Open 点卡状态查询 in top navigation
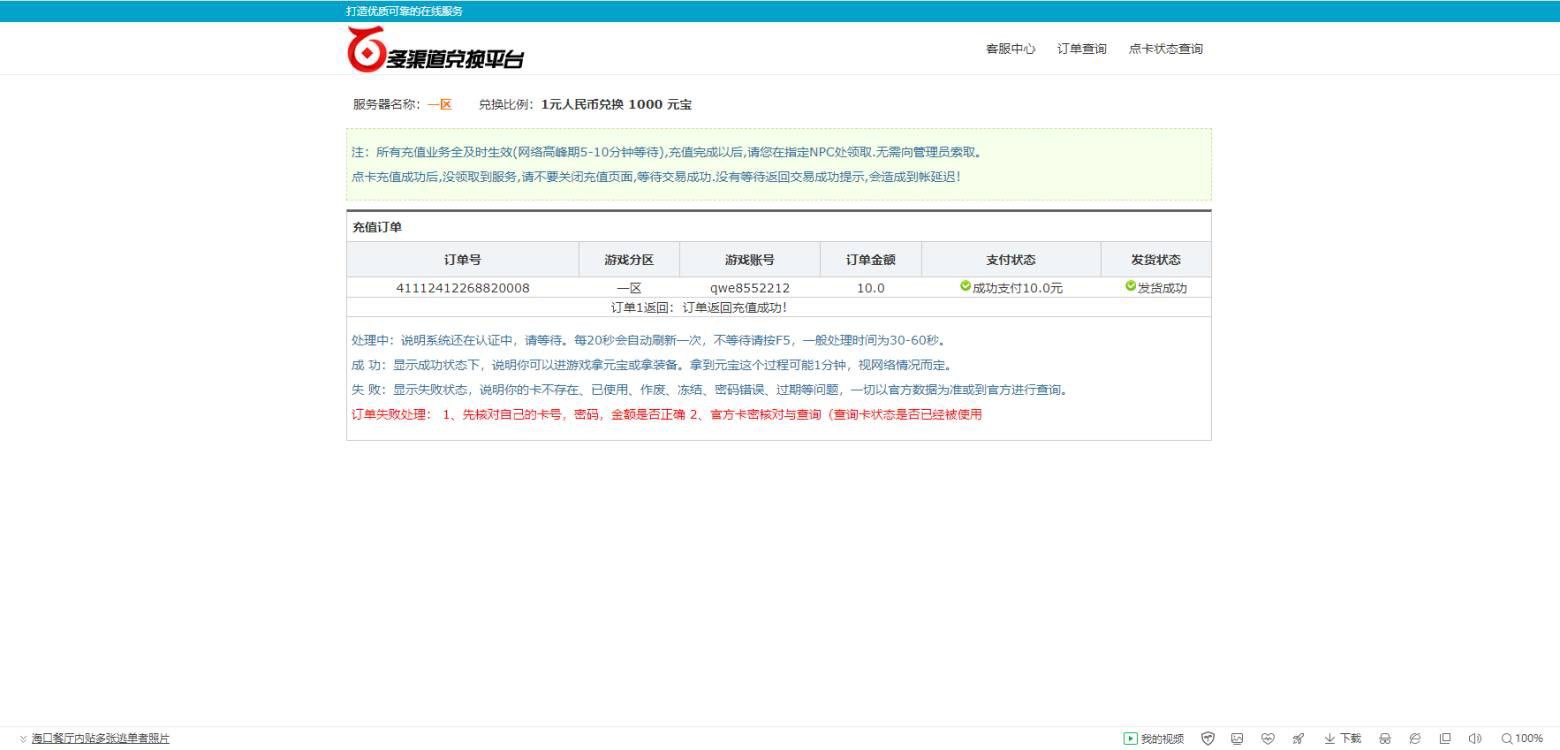The height and width of the screenshot is (750, 1560). click(1165, 49)
